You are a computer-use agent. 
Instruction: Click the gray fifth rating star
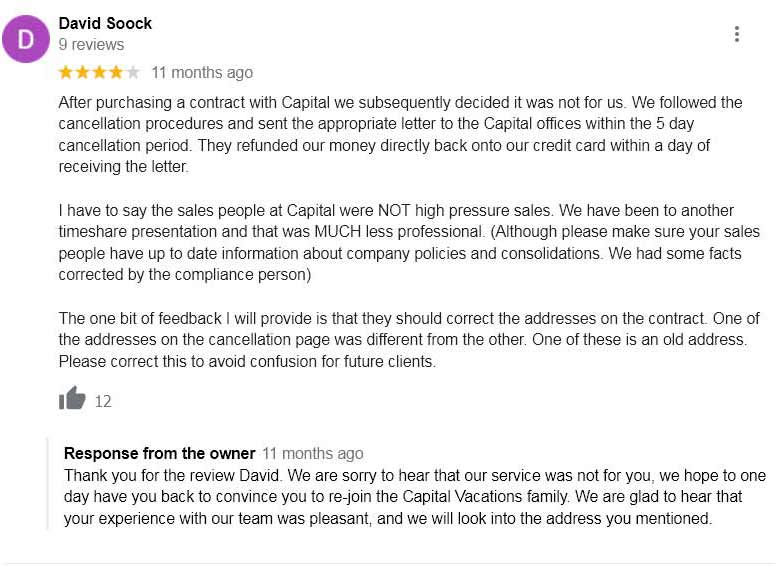pos(133,72)
